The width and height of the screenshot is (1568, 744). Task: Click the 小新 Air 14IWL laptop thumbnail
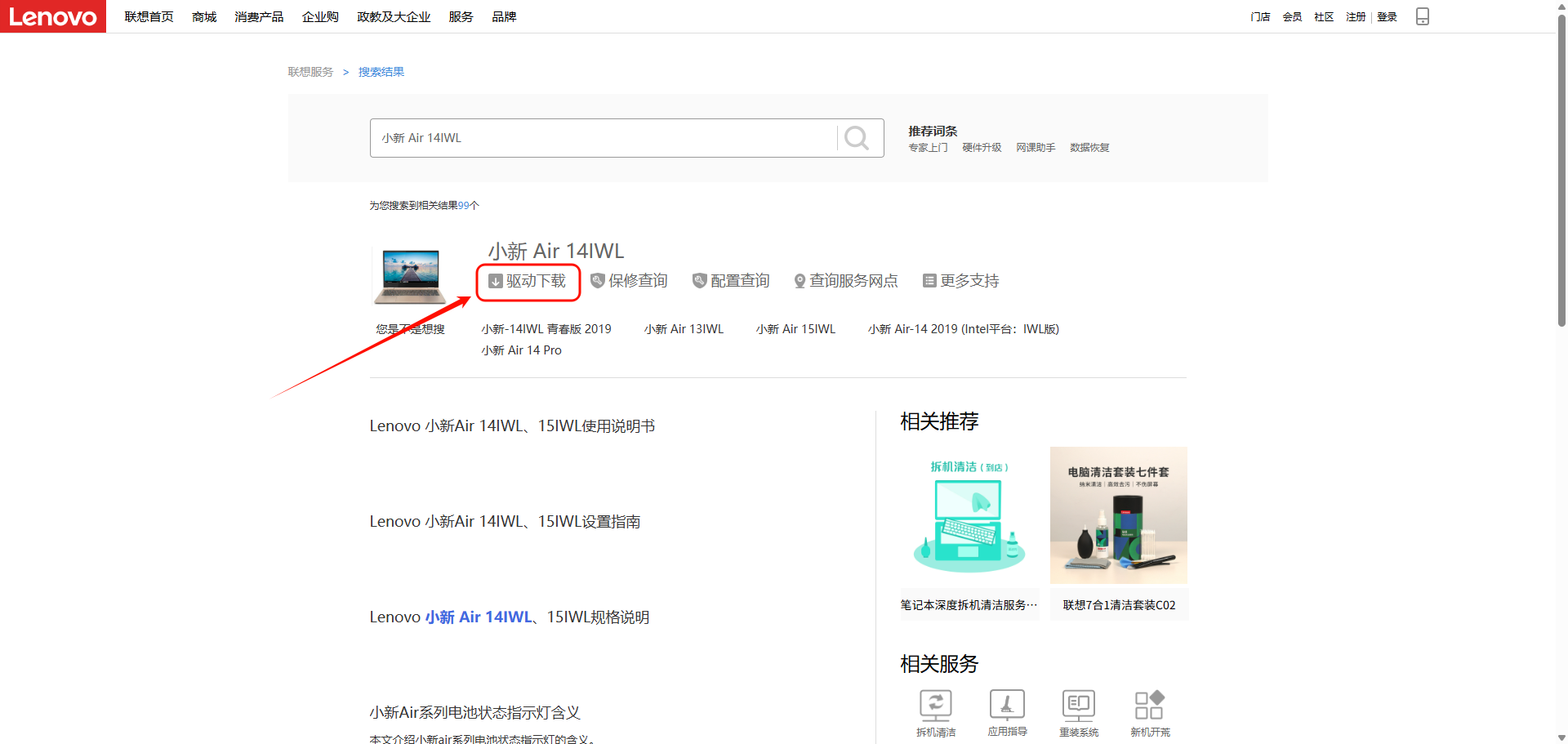click(410, 276)
